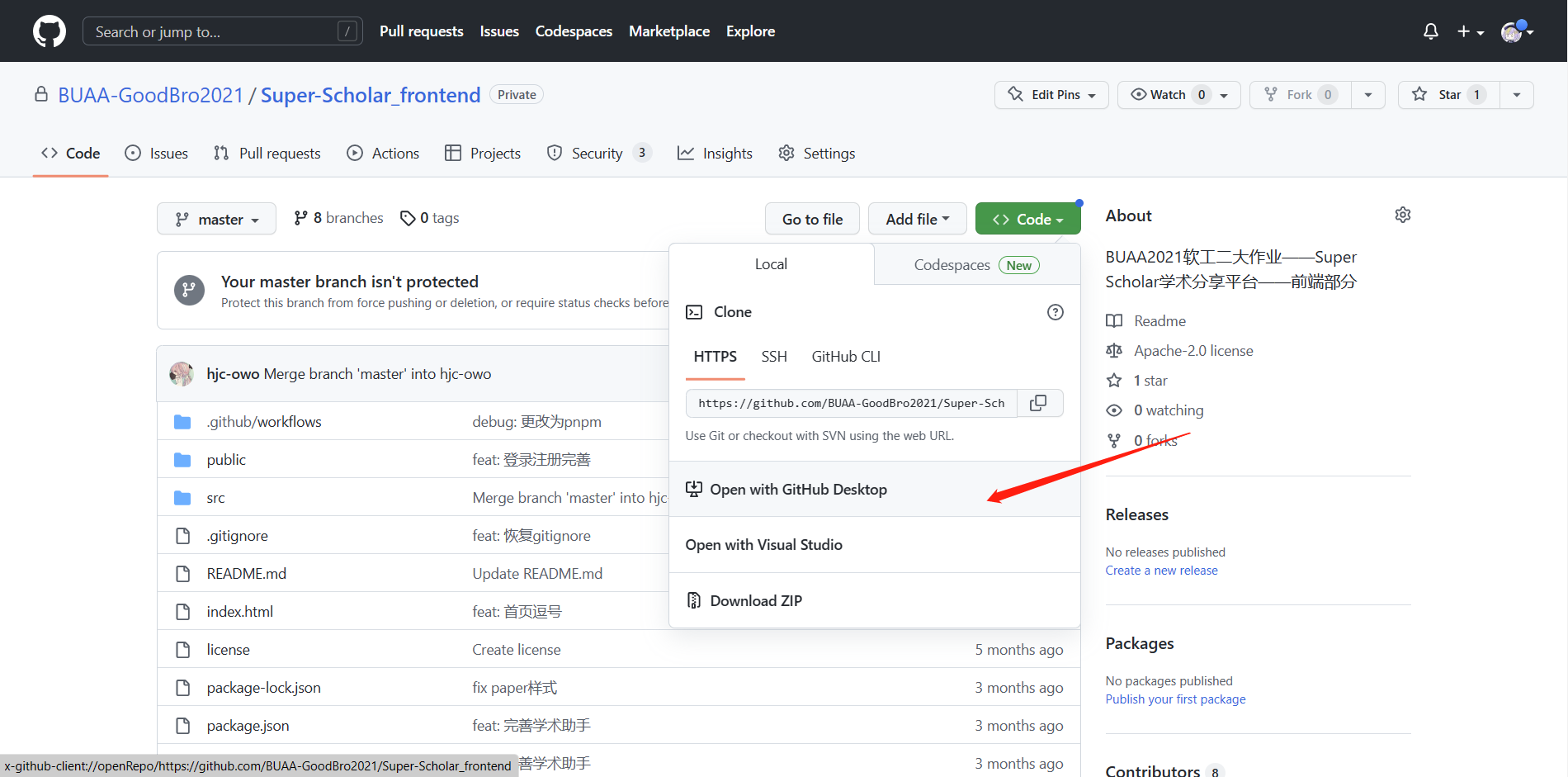The height and width of the screenshot is (777, 1568).
Task: View the 0 tags link
Action: click(430, 218)
